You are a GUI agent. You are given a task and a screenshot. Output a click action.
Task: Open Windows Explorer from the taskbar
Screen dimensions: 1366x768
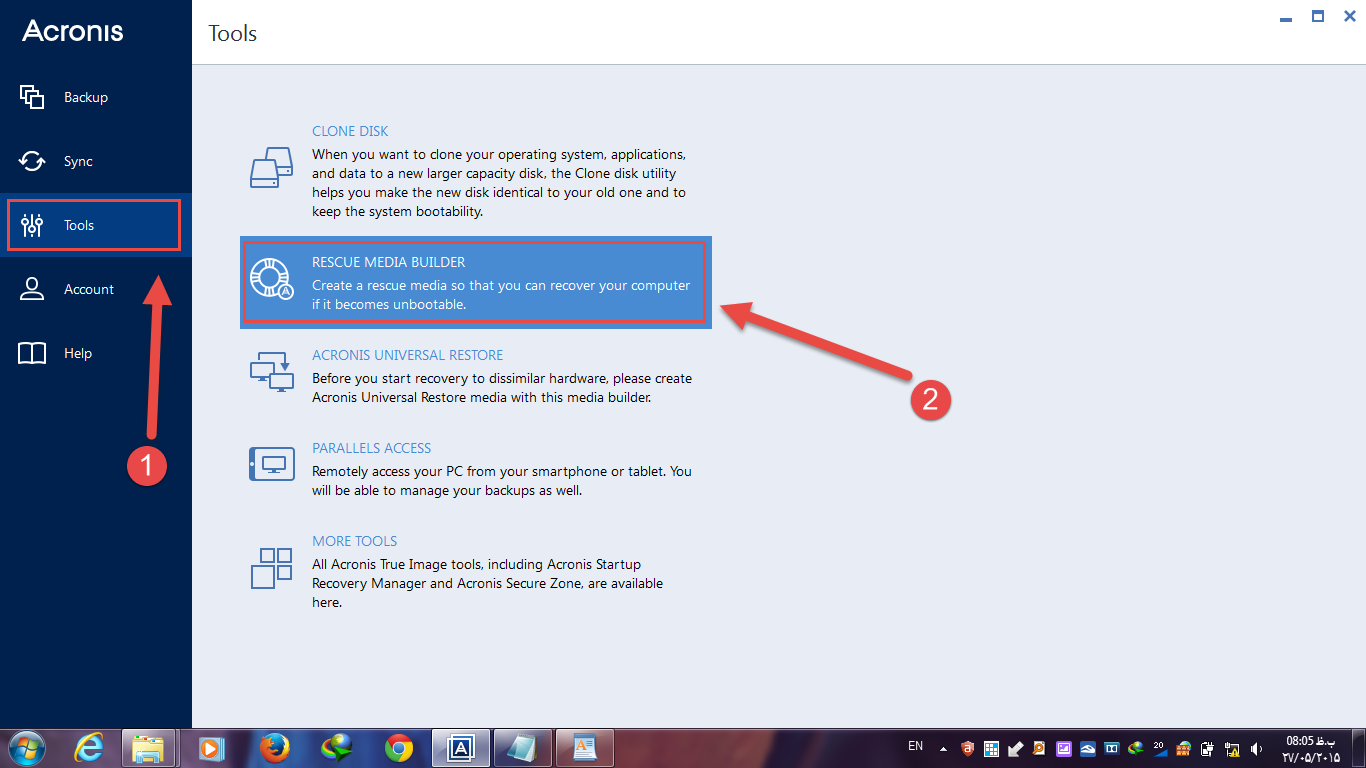tap(149, 748)
